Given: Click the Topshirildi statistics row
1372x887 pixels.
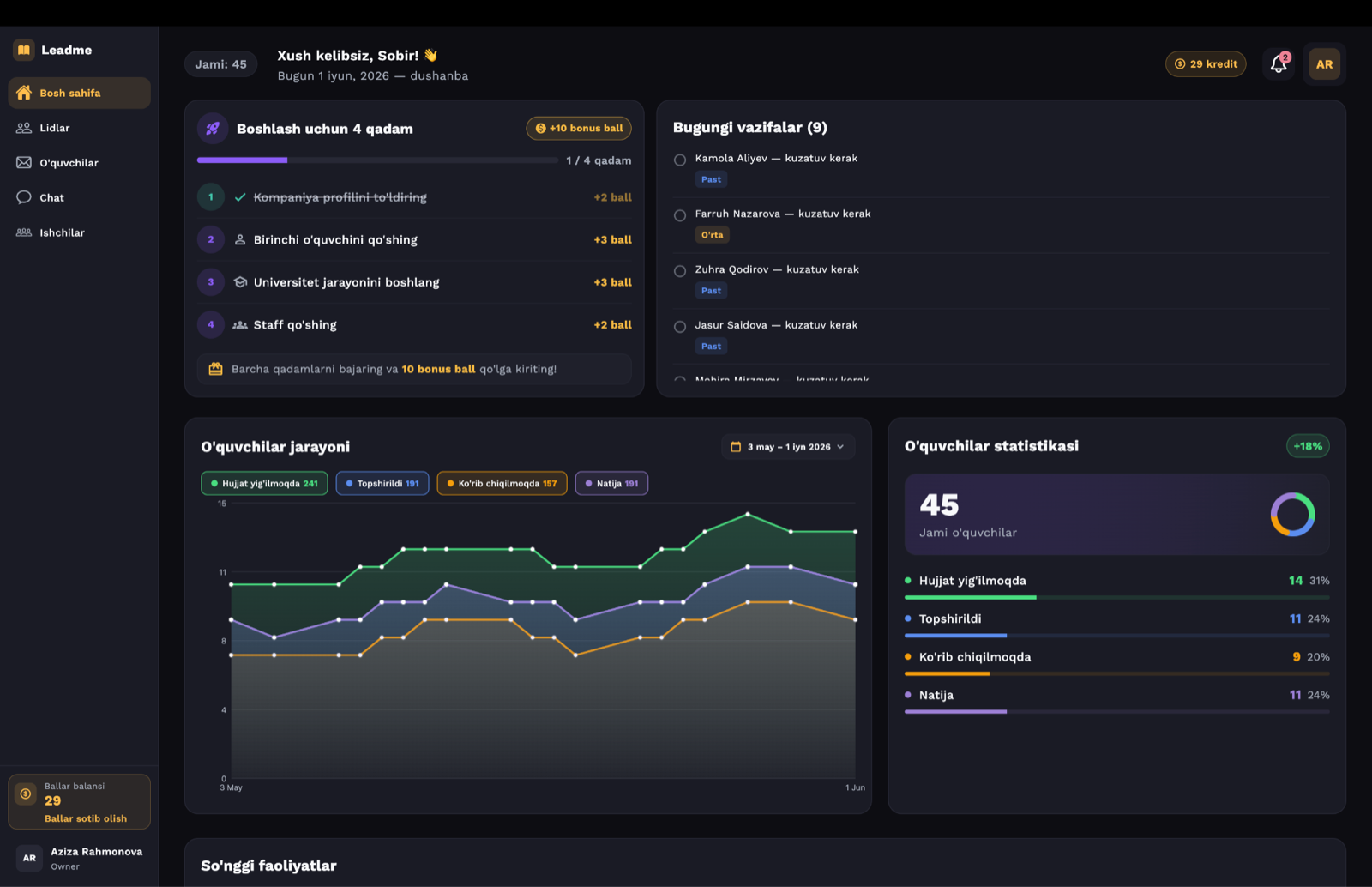Looking at the screenshot, I should pyautogui.click(x=1116, y=623).
